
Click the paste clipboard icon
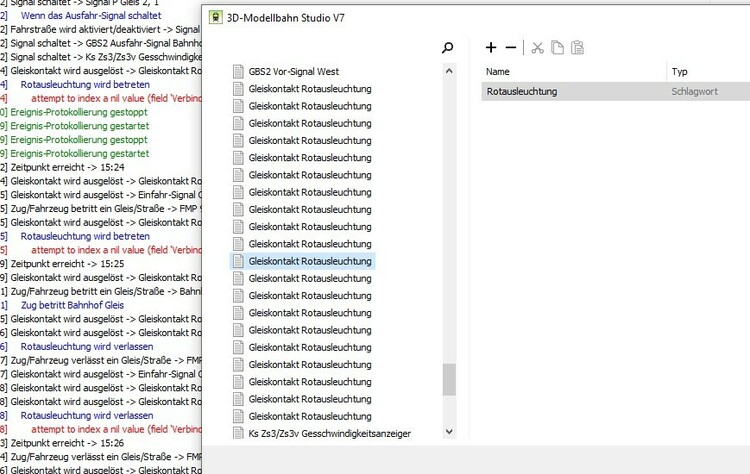click(578, 47)
